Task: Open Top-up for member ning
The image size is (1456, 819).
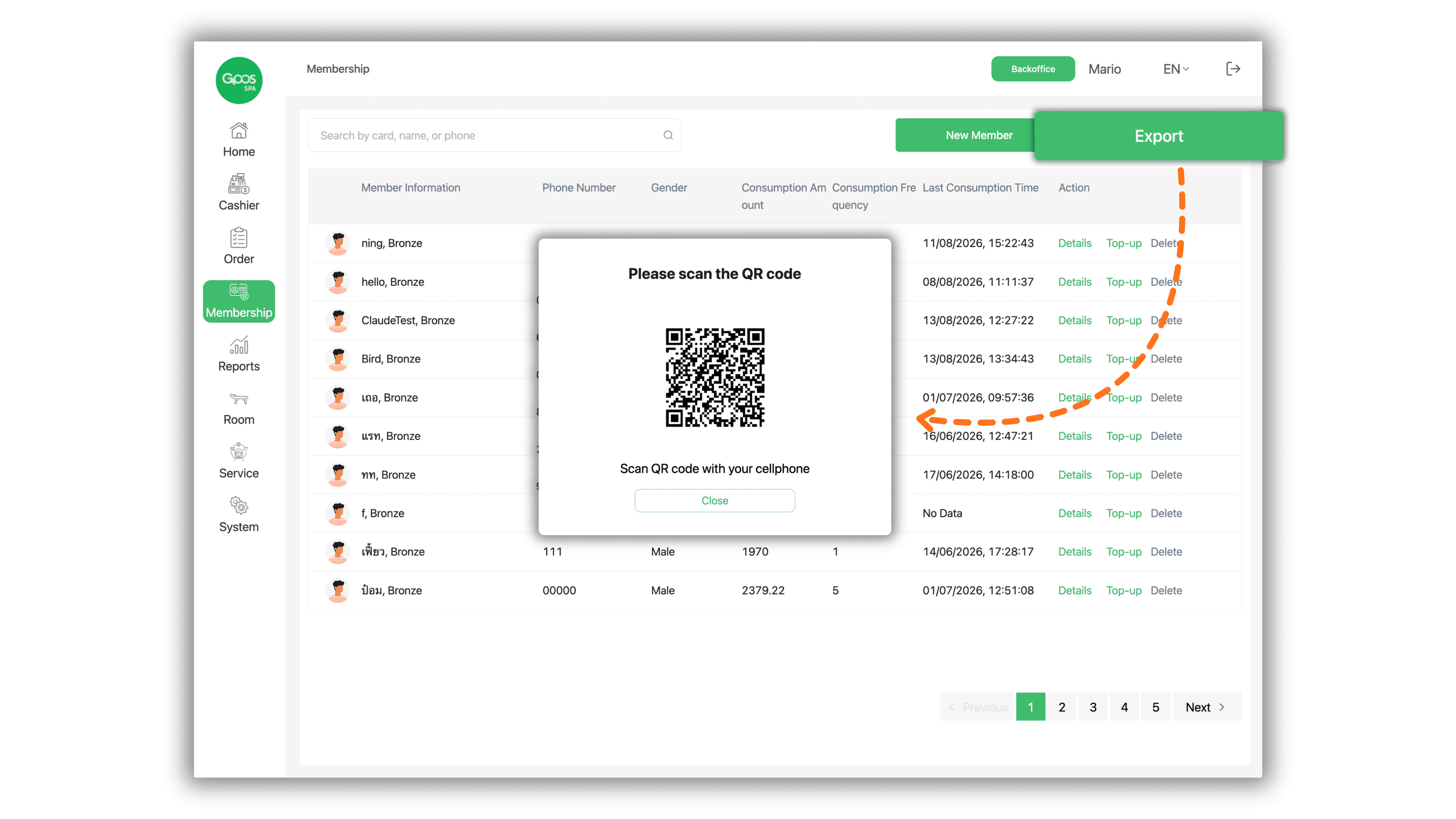Action: point(1123,243)
